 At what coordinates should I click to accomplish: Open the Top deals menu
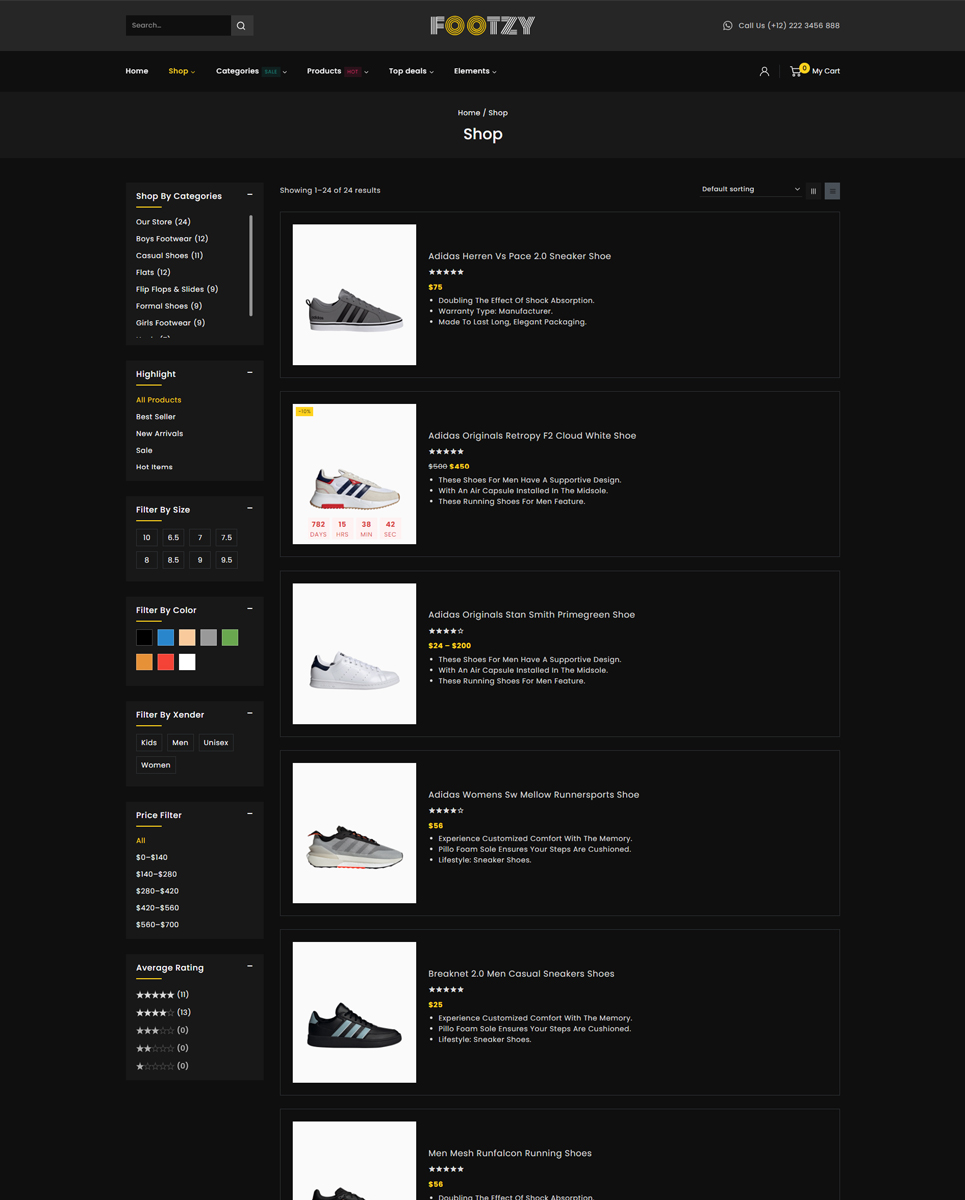tap(410, 71)
